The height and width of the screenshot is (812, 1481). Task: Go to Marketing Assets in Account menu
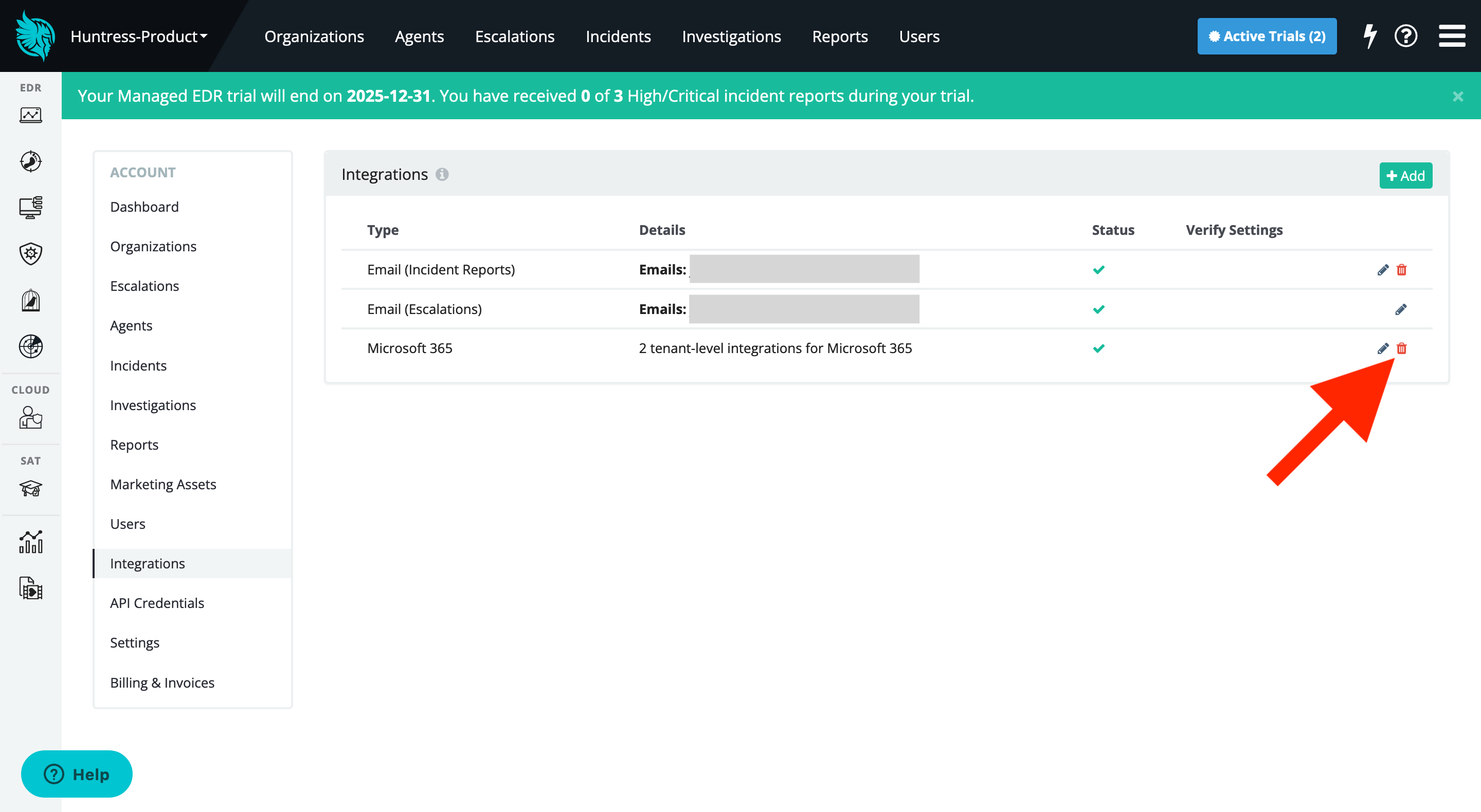pyautogui.click(x=162, y=484)
